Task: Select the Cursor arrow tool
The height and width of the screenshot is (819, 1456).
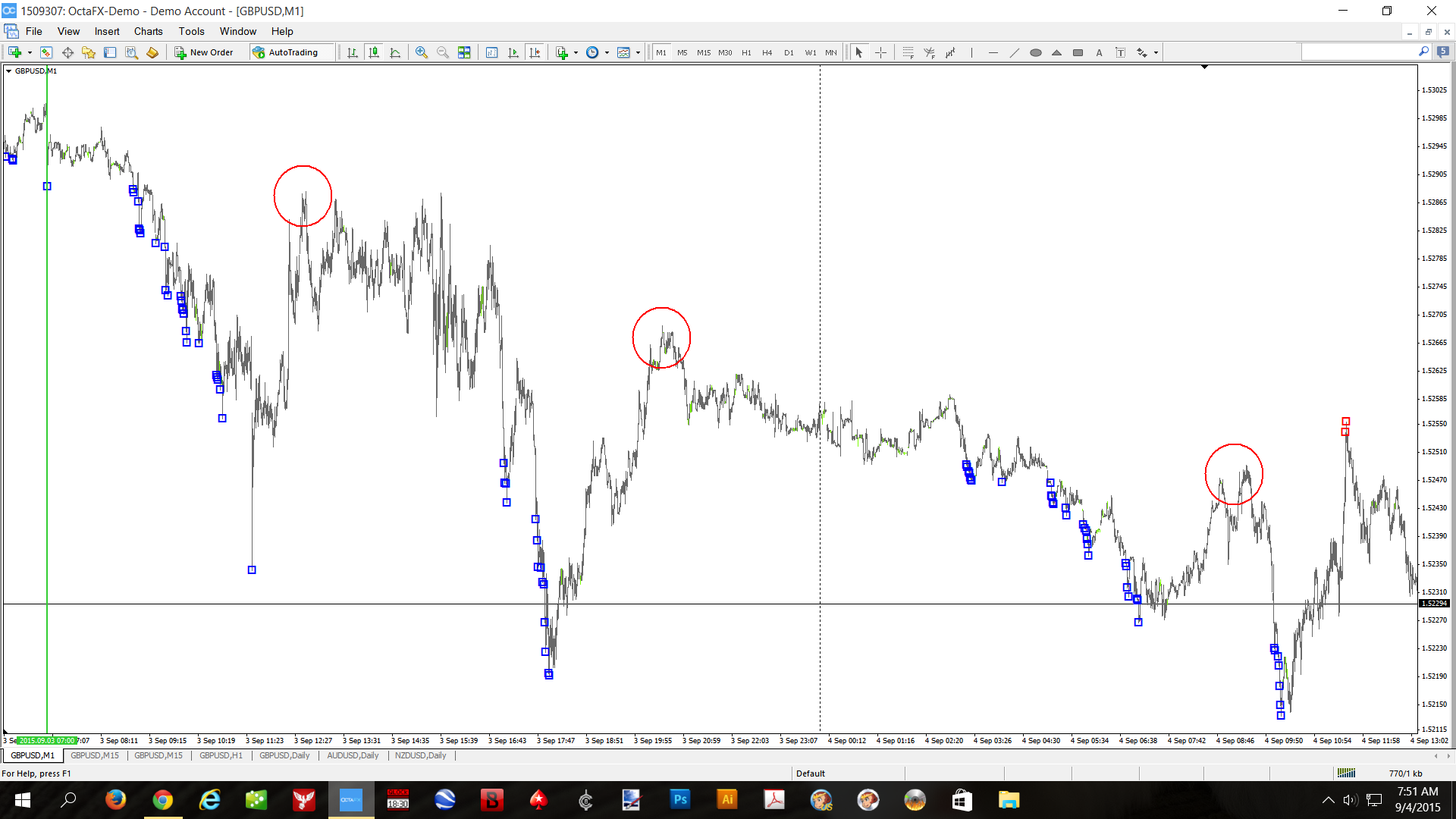Action: tap(859, 52)
